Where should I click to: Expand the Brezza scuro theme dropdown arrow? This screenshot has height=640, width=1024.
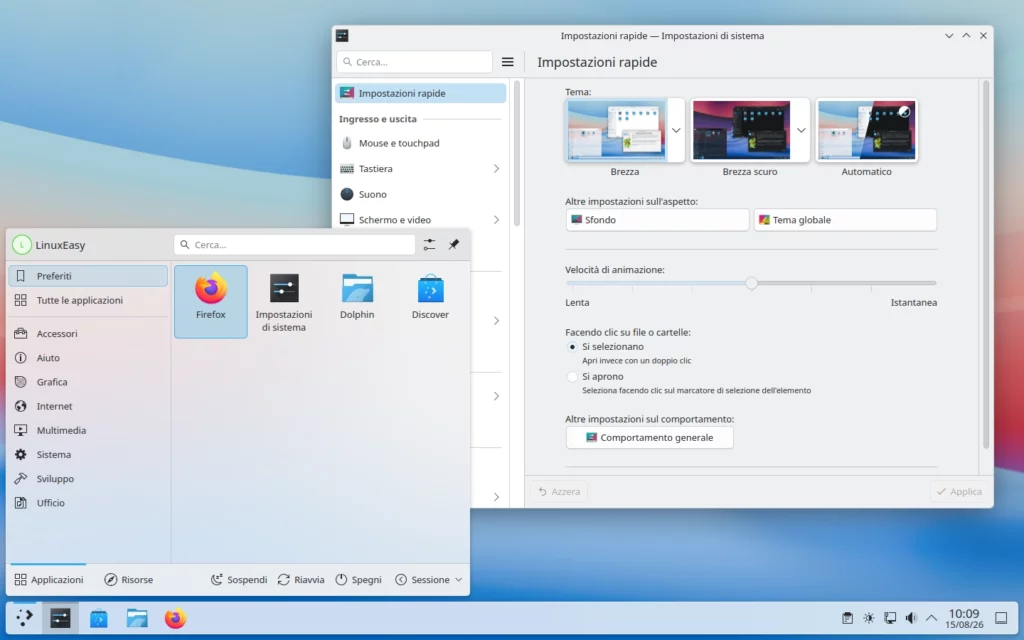(x=801, y=131)
